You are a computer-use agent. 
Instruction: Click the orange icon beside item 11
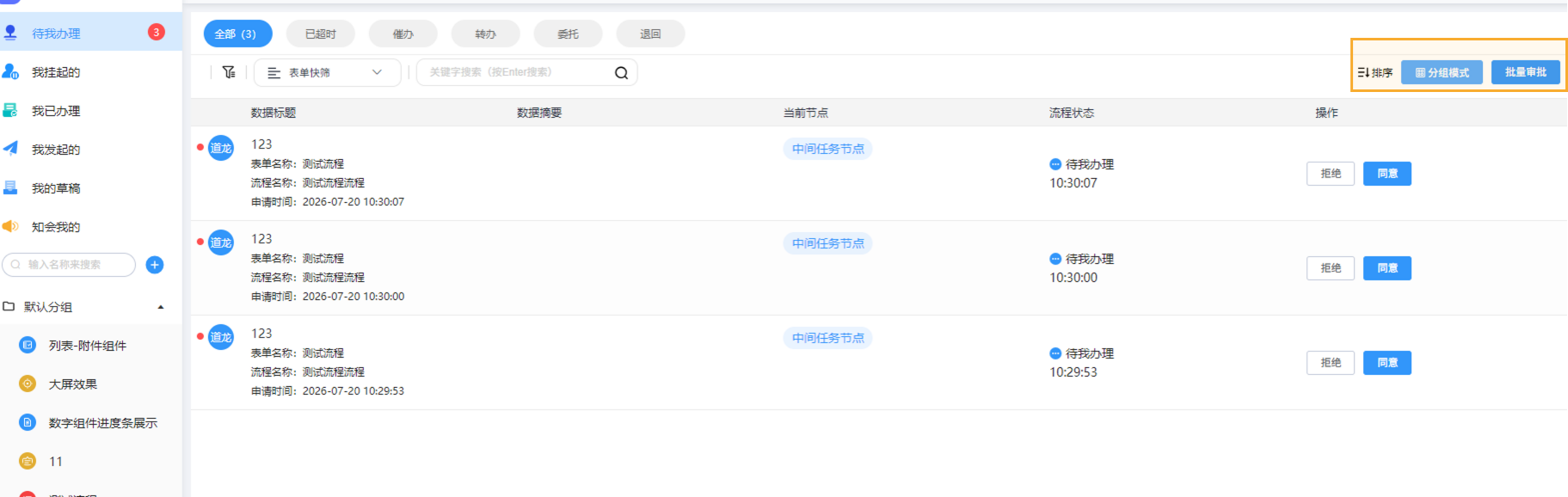[28, 461]
